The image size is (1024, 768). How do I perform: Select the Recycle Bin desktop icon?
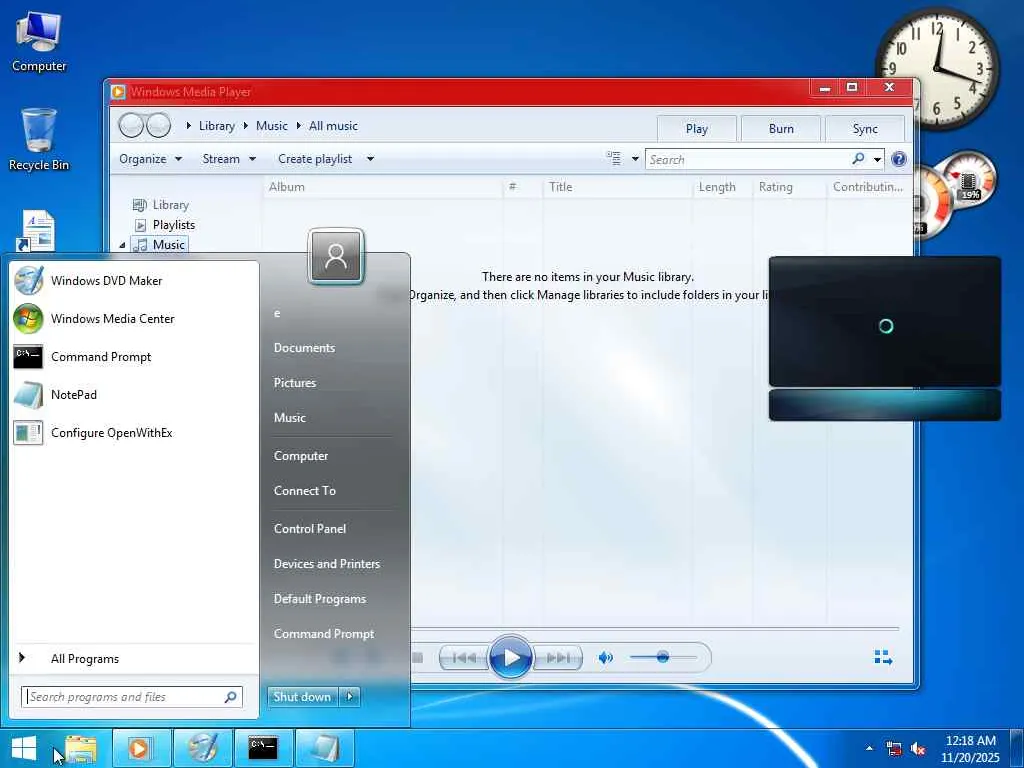pos(39,140)
